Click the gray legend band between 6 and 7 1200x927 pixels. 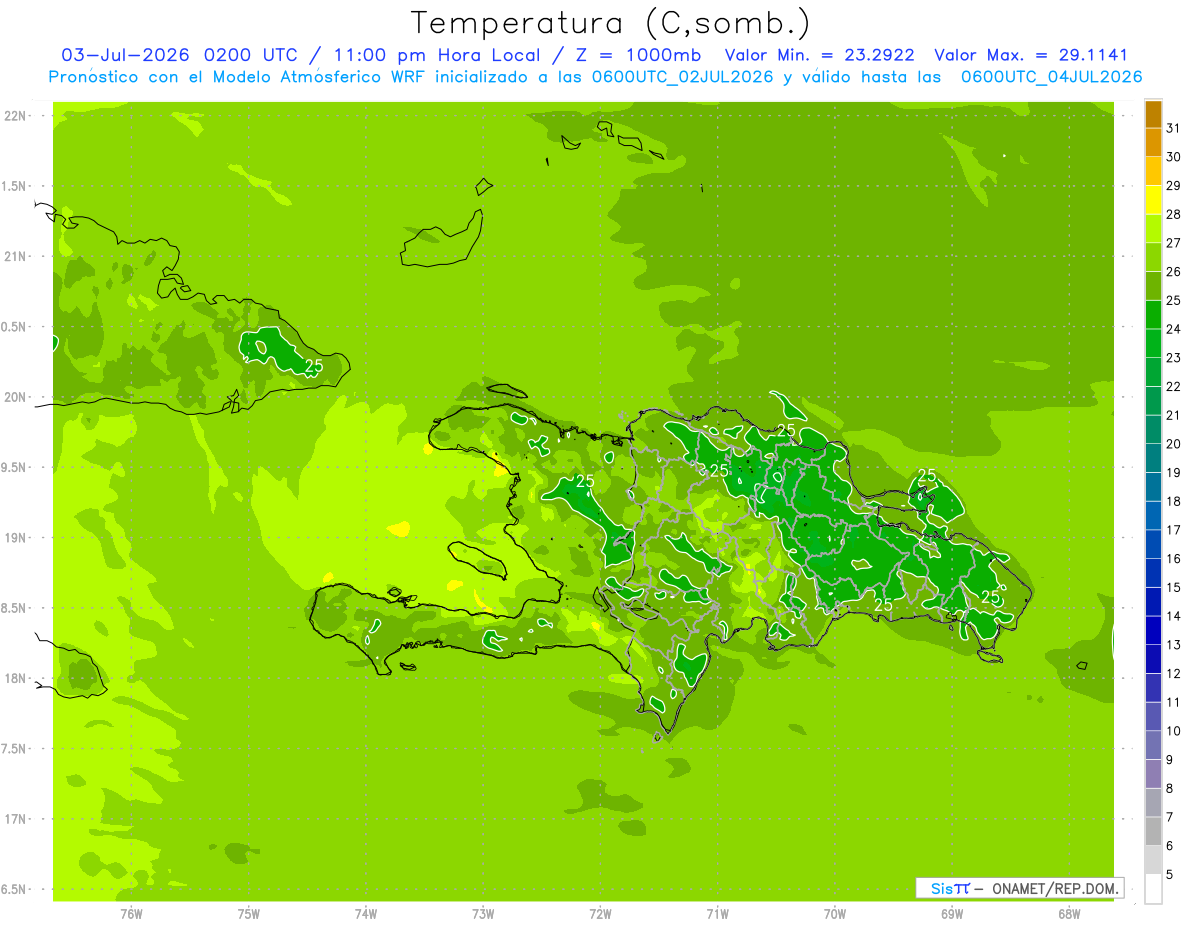tap(1153, 832)
